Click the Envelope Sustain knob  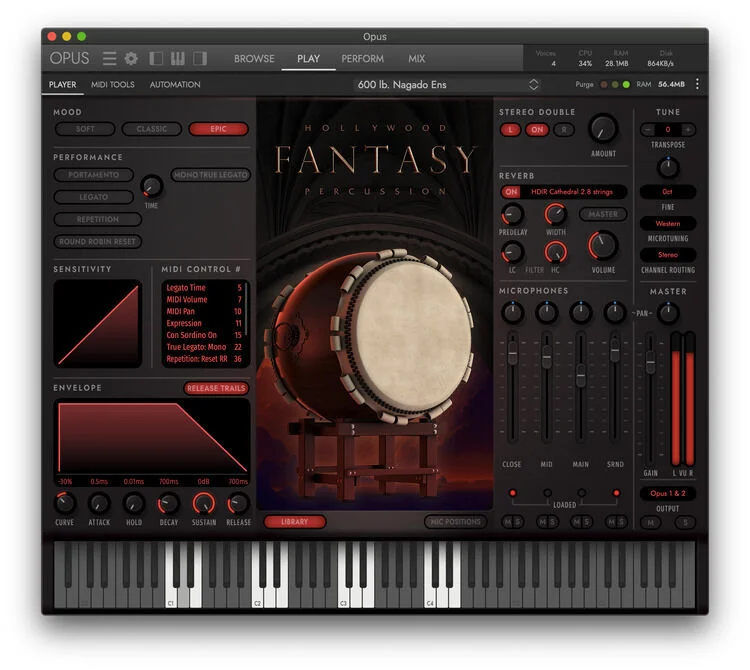(204, 503)
